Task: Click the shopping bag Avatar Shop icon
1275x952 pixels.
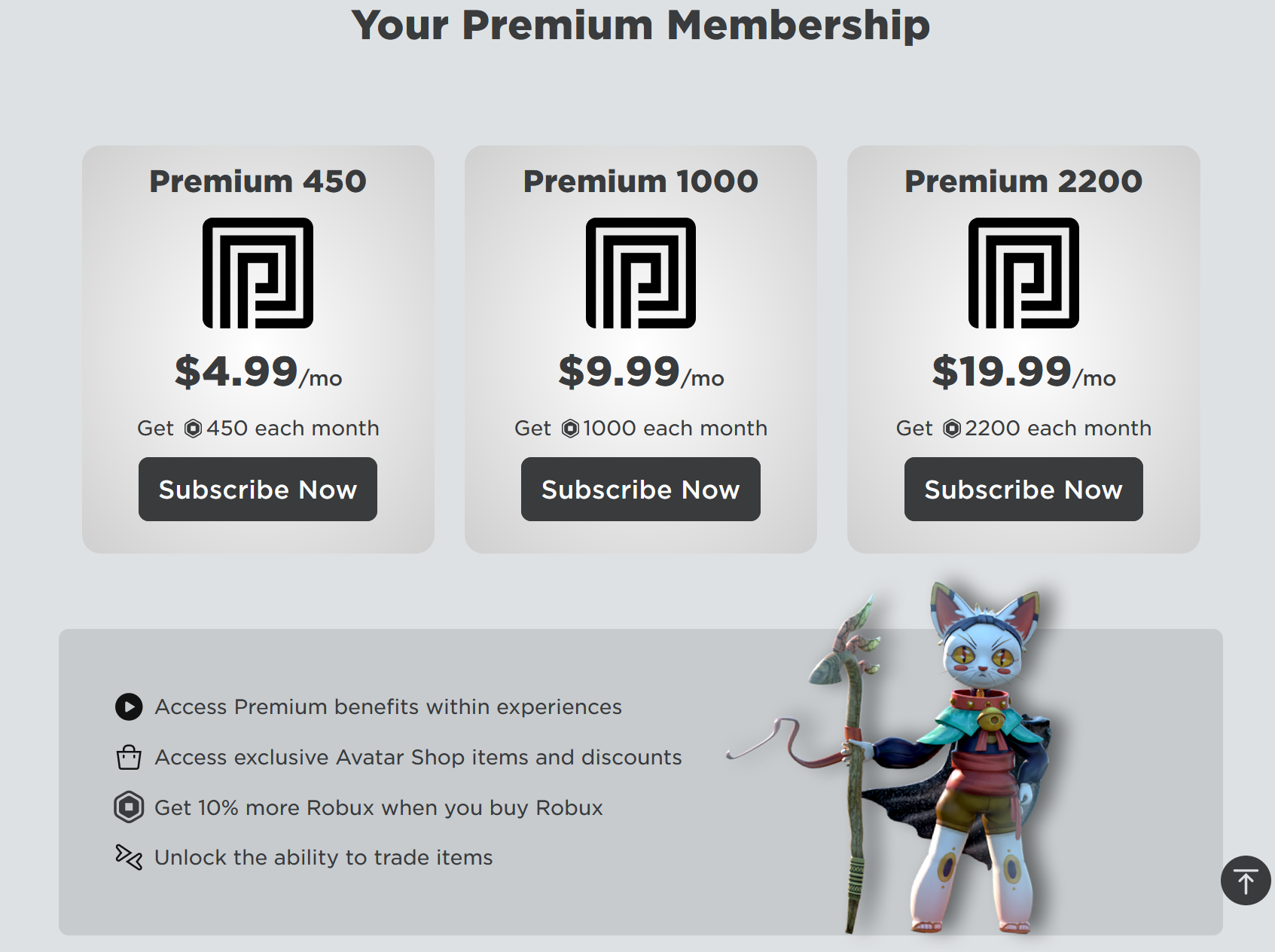Action: pos(129,757)
